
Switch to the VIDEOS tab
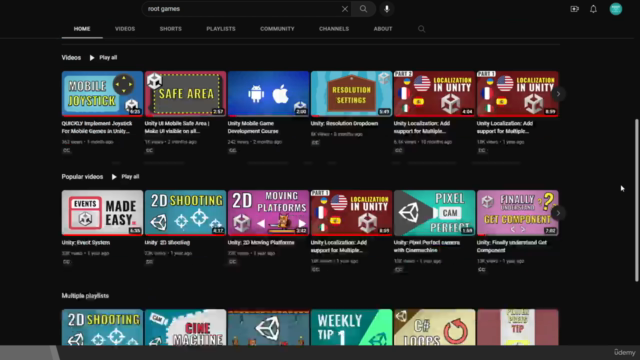tap(125, 29)
